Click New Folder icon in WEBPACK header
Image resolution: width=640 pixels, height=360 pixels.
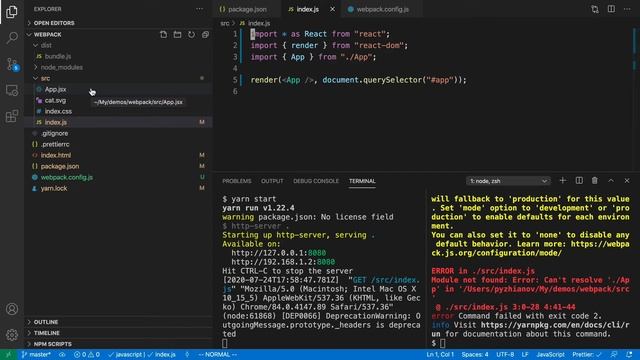click(x=177, y=35)
